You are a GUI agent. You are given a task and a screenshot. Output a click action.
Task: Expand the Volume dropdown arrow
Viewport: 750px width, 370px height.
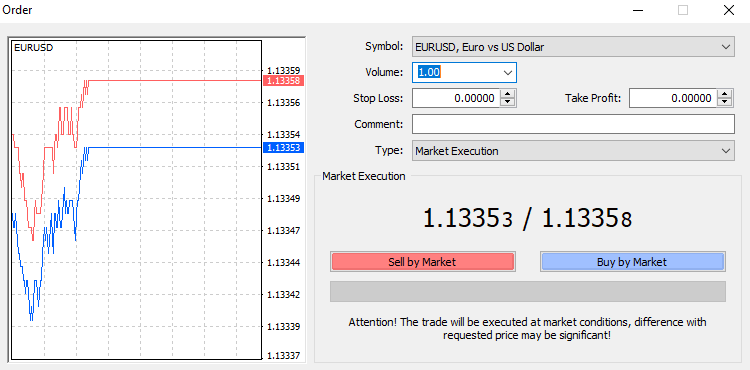(x=507, y=73)
